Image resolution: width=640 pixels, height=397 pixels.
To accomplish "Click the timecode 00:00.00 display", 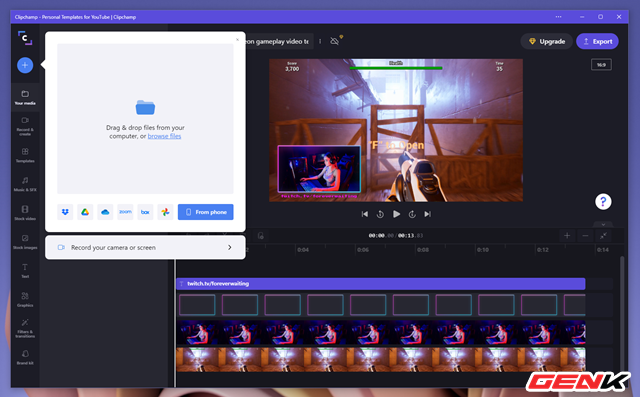I will (381, 236).
